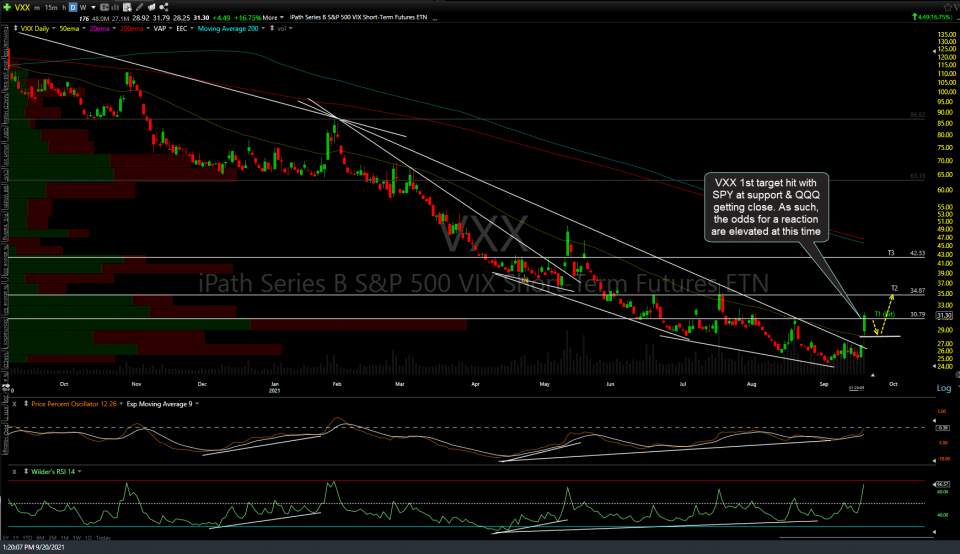Click the small triangle marker below latest candle

click(x=872, y=375)
